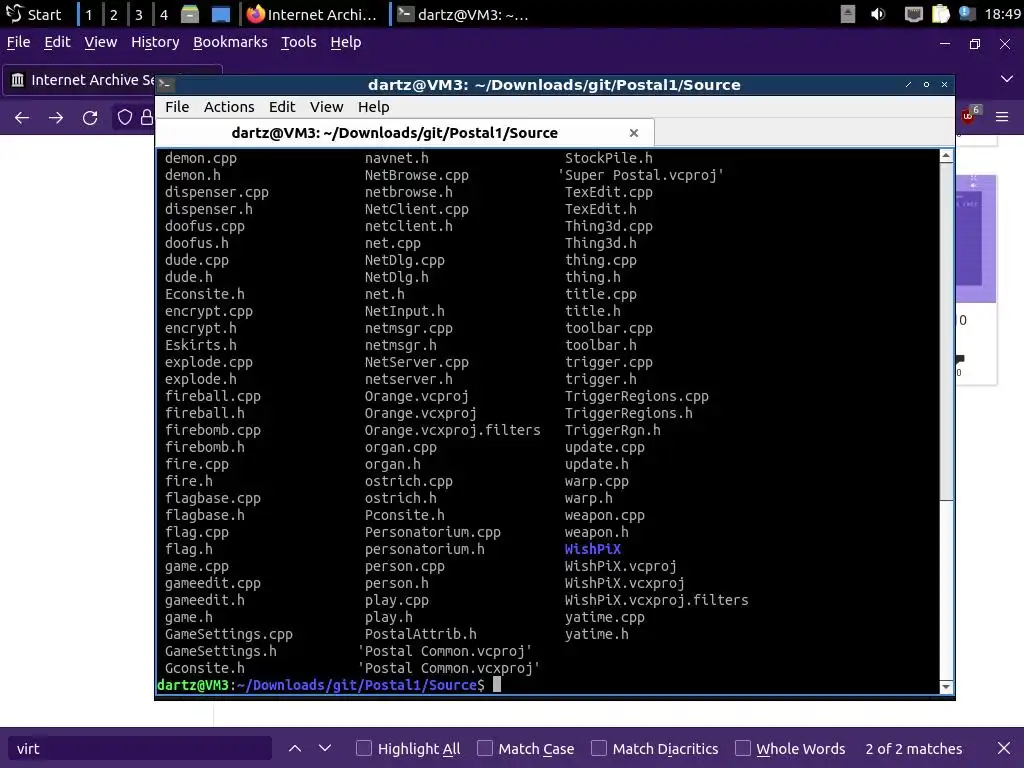
Task: Open terminal Edit menu
Action: [x=281, y=106]
